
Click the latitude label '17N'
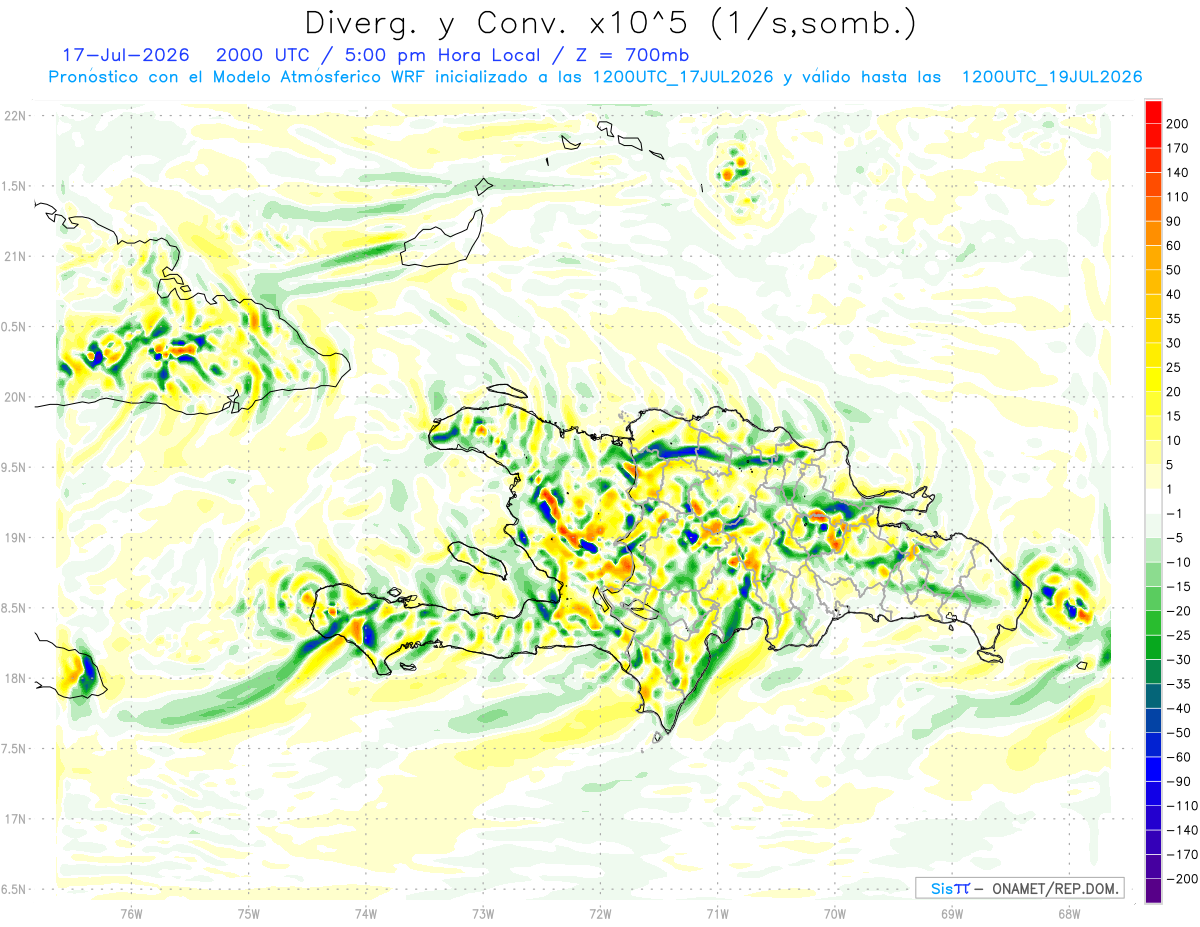[15, 820]
